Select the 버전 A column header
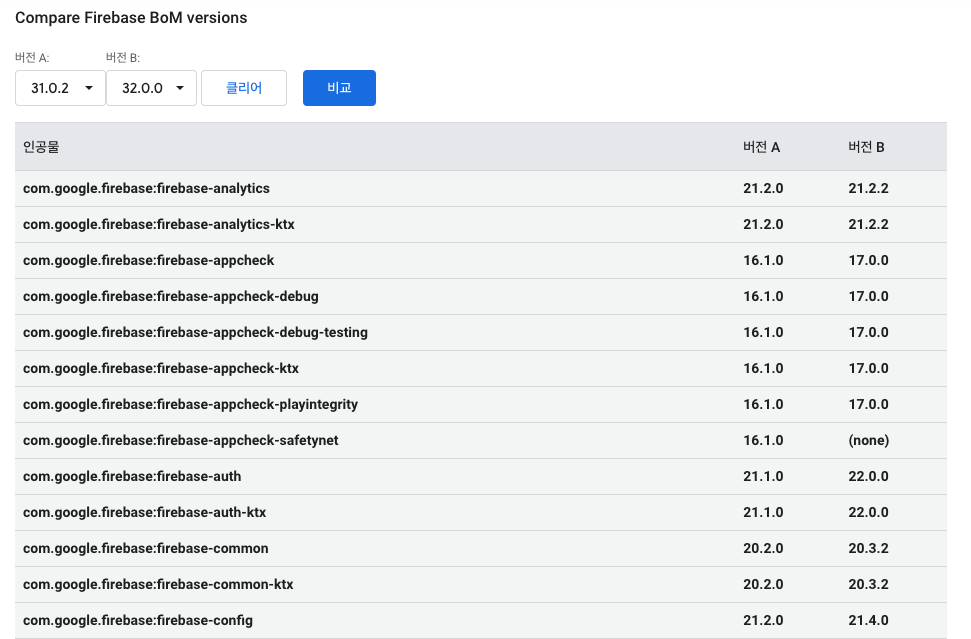This screenshot has height=639, width=971. tap(761, 147)
